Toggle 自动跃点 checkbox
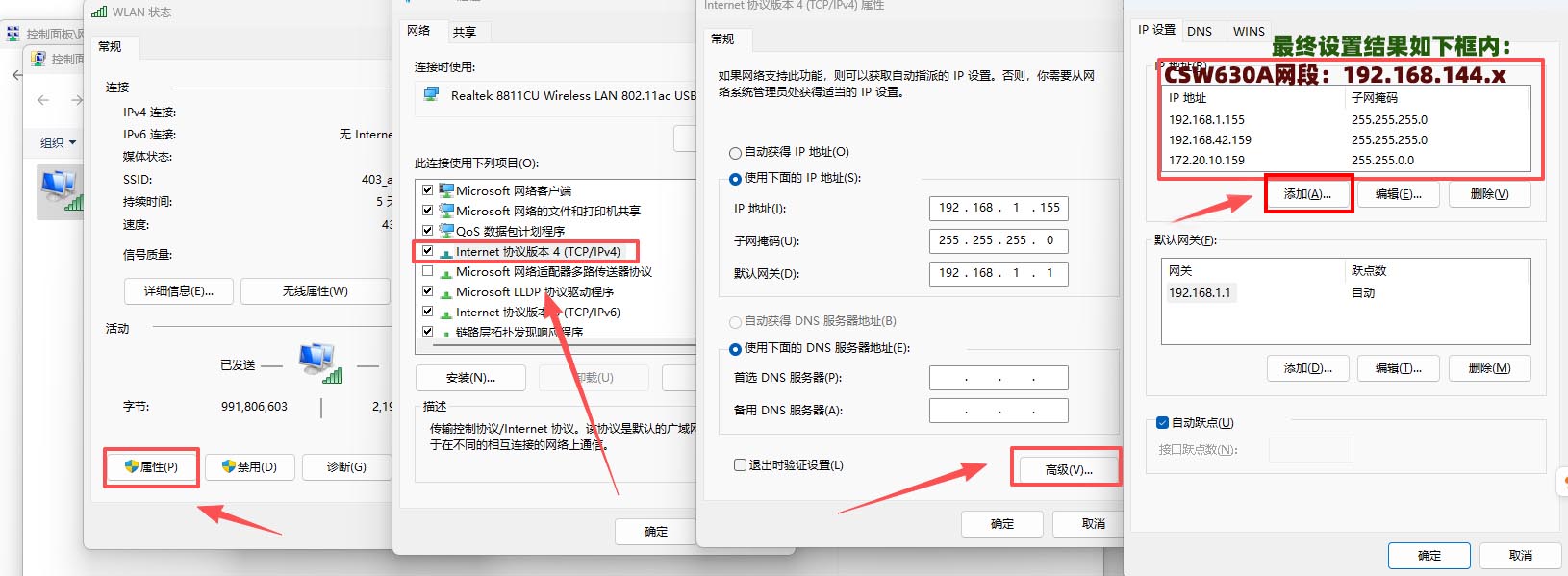This screenshot has width=1568, height=576. tap(1162, 422)
